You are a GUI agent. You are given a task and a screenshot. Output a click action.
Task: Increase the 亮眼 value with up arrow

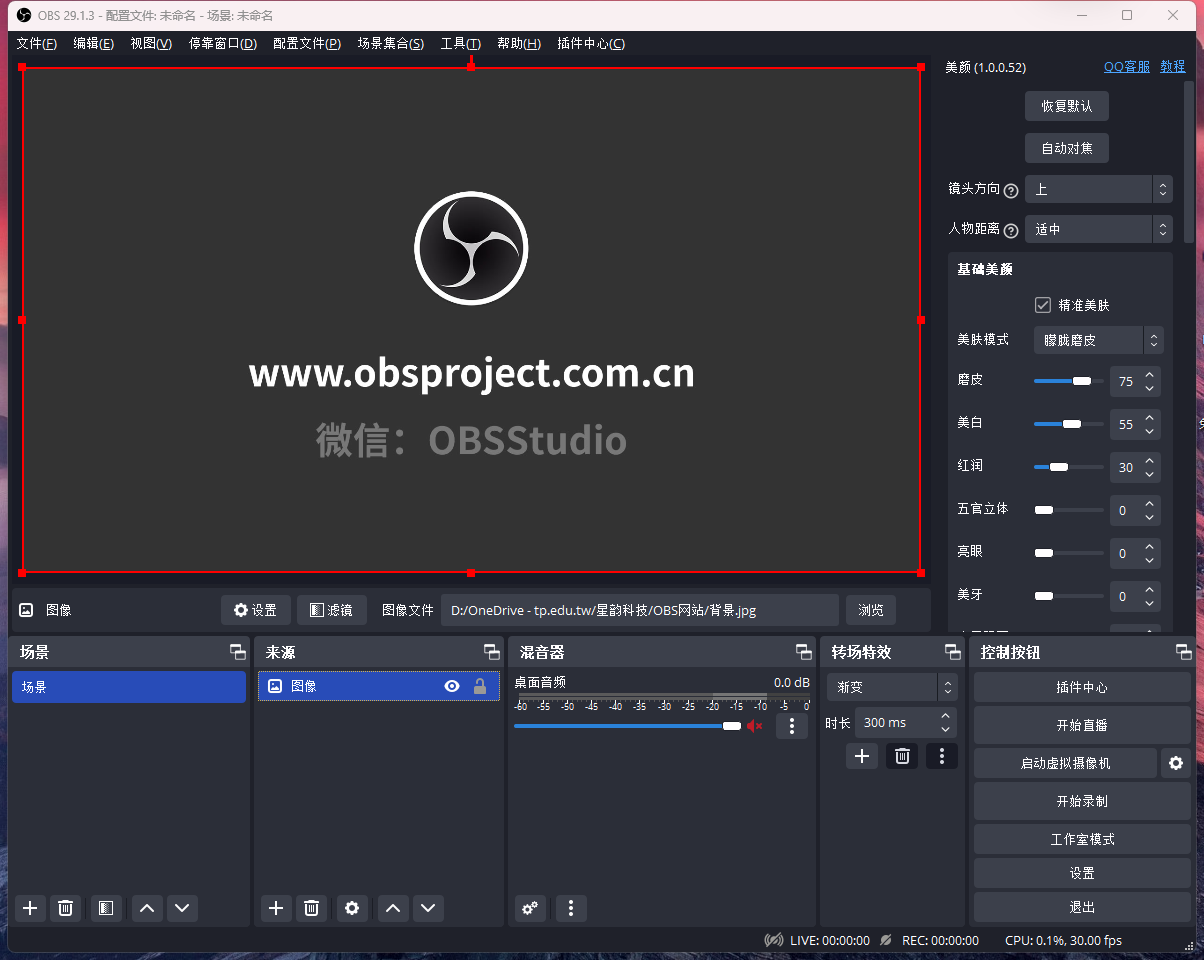point(1150,547)
